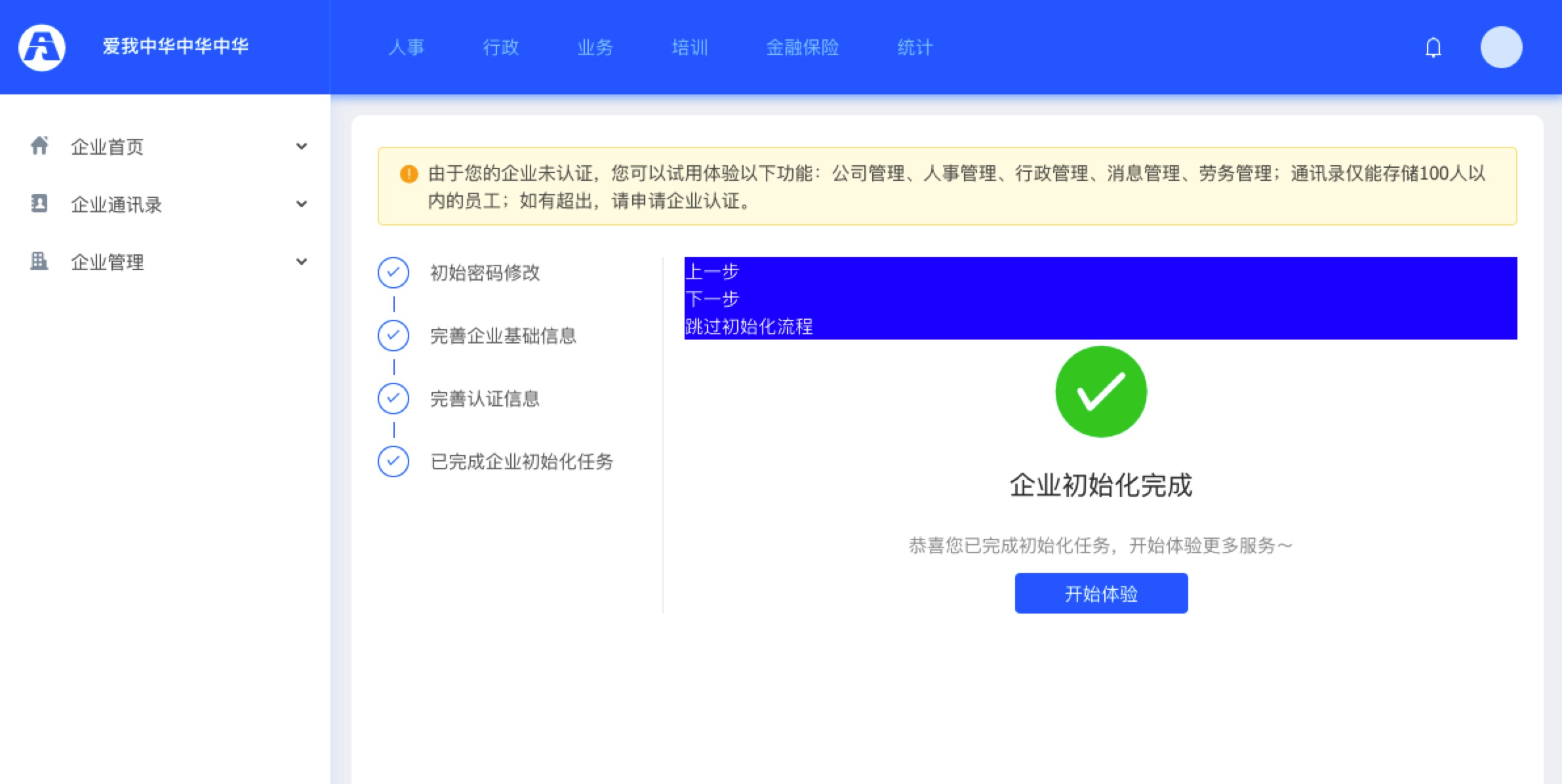The width and height of the screenshot is (1562, 784).
Task: Click the user avatar circle
Action: point(1501,47)
